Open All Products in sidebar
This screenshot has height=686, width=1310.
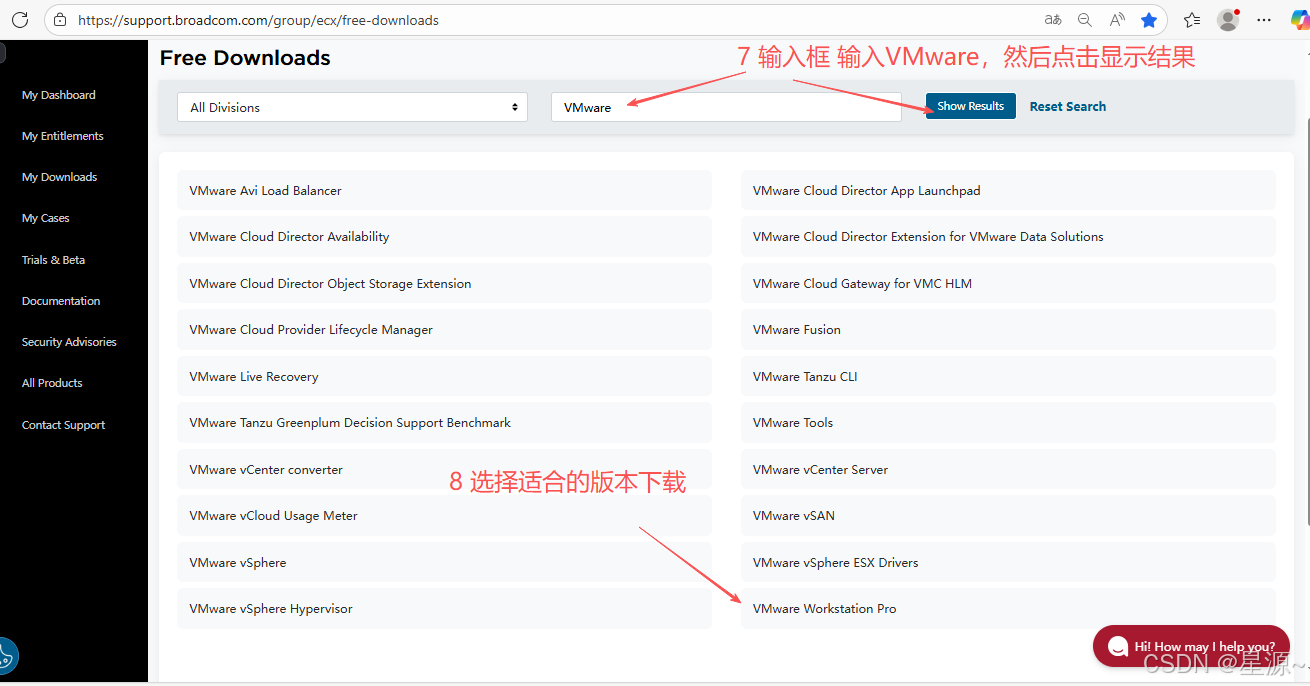[x=52, y=383]
